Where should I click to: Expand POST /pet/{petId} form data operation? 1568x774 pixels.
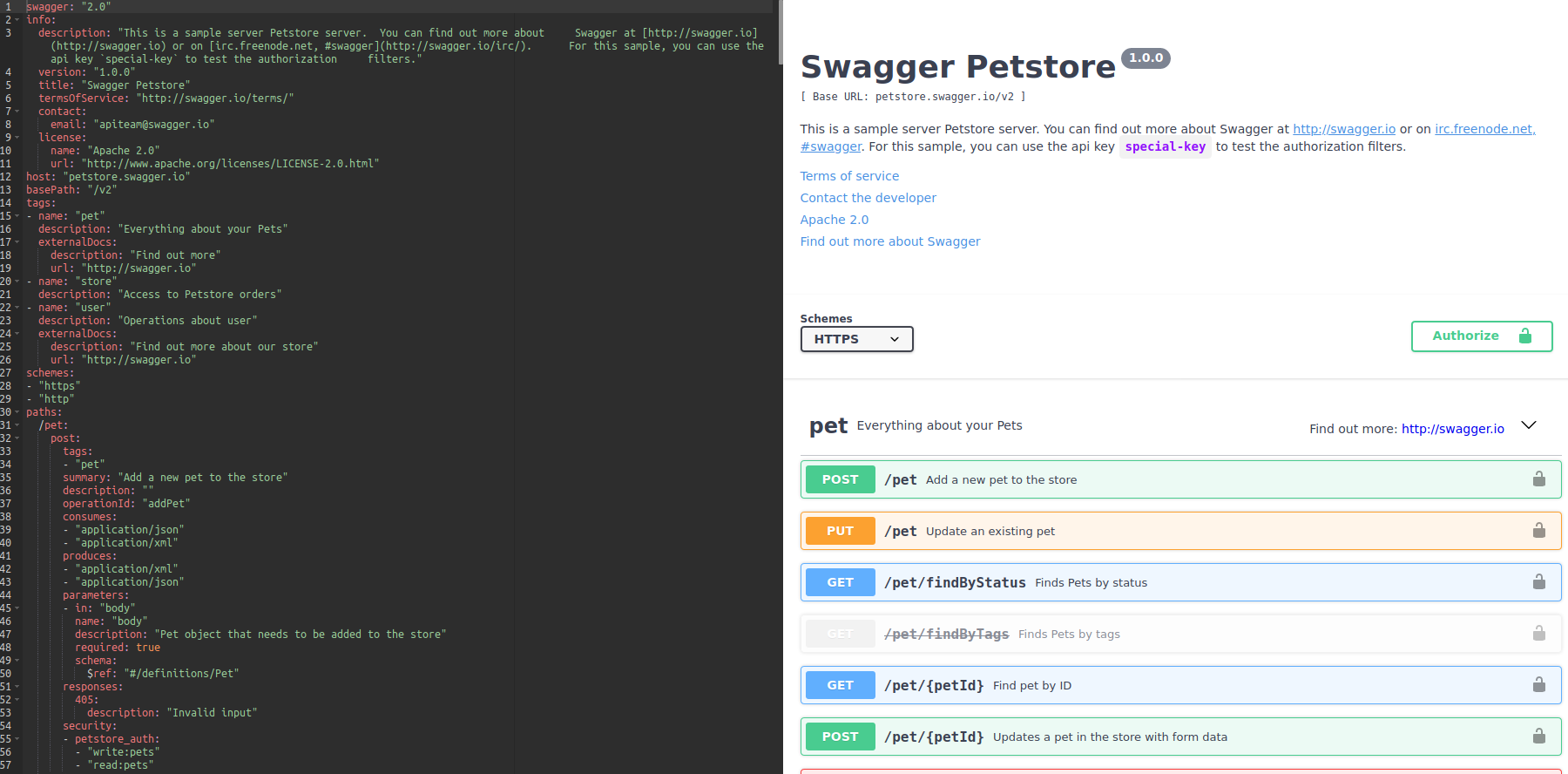pyautogui.click(x=1180, y=737)
